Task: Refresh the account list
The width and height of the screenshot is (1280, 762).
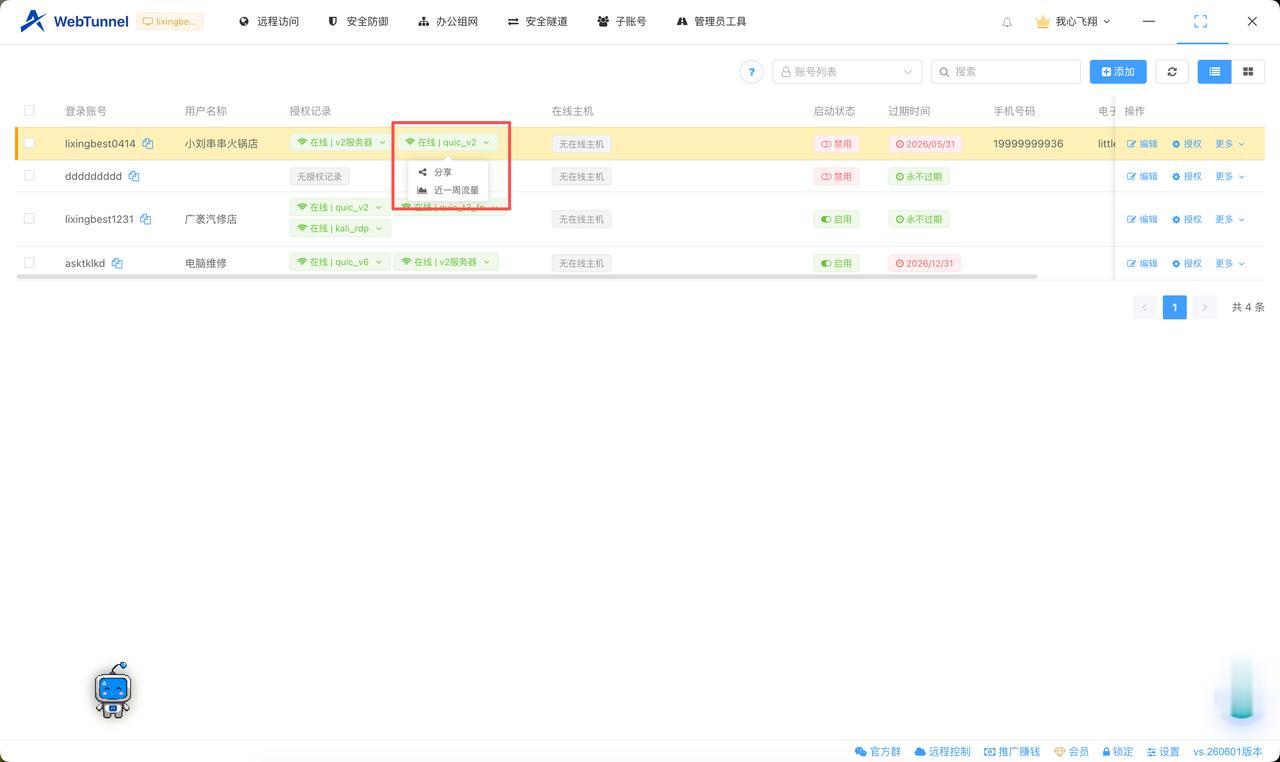Action: 1172,72
